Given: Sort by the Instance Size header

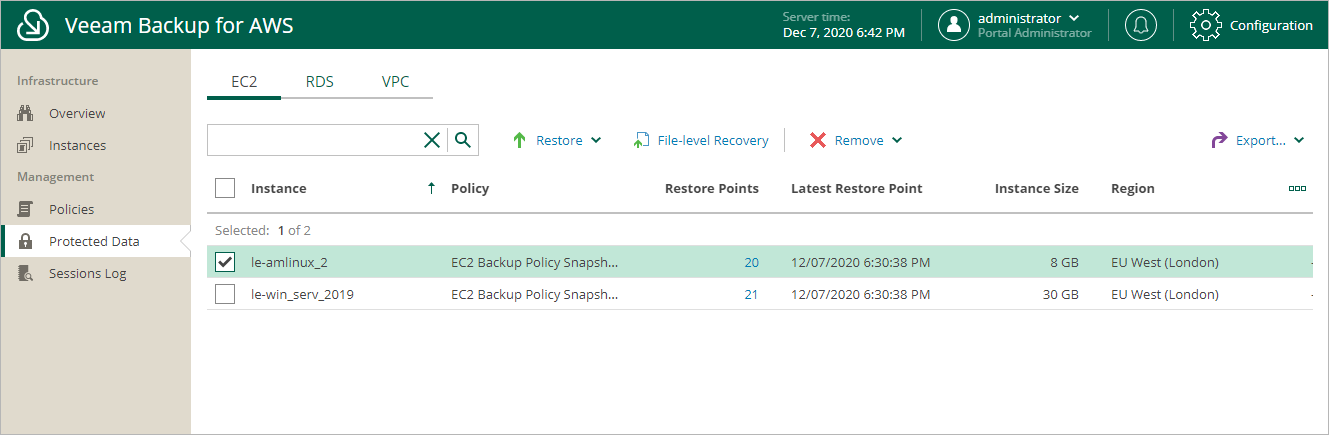Looking at the screenshot, I should pyautogui.click(x=1037, y=189).
